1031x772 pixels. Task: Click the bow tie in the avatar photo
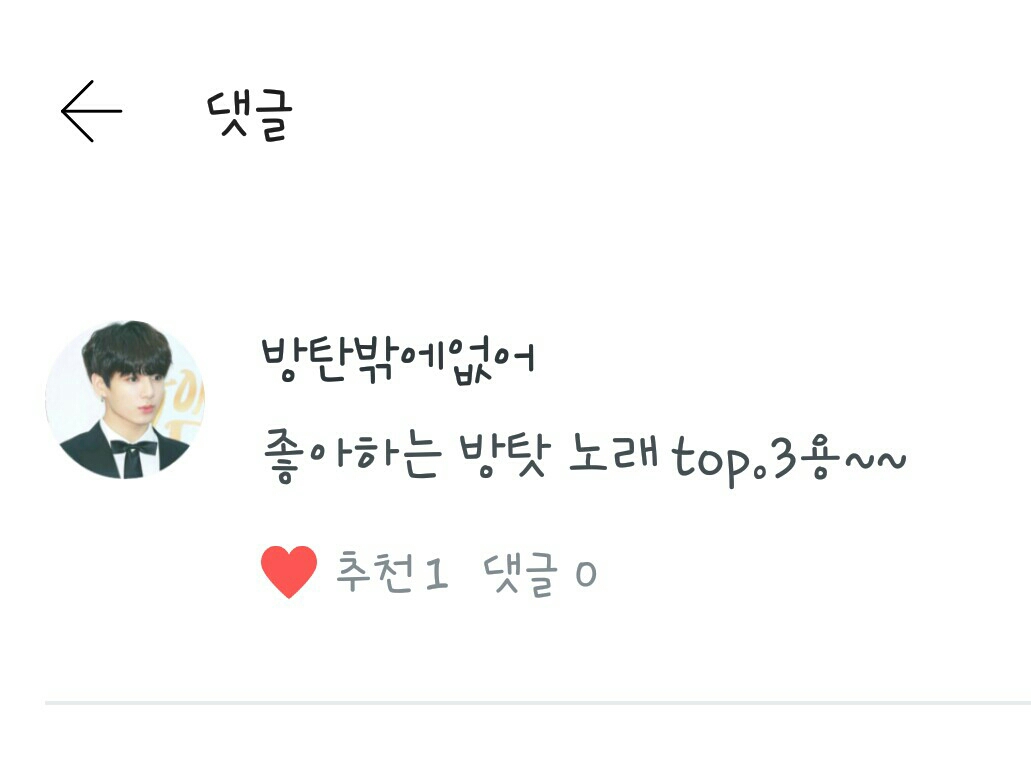pos(133,448)
